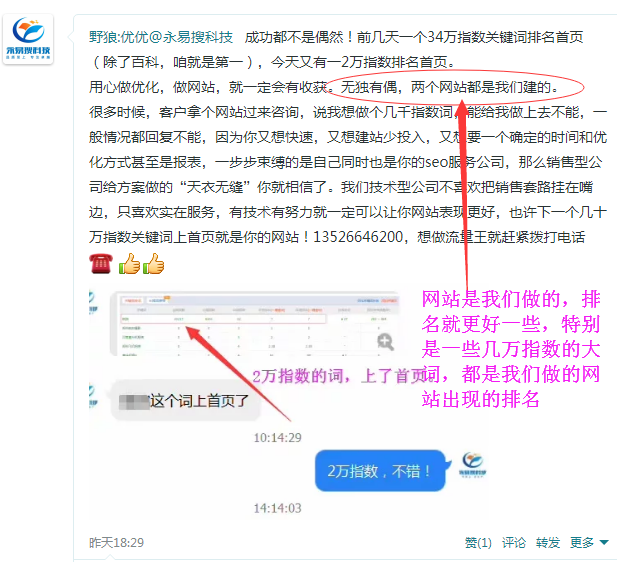
Task: Click 转发 to repost
Action: click(548, 543)
